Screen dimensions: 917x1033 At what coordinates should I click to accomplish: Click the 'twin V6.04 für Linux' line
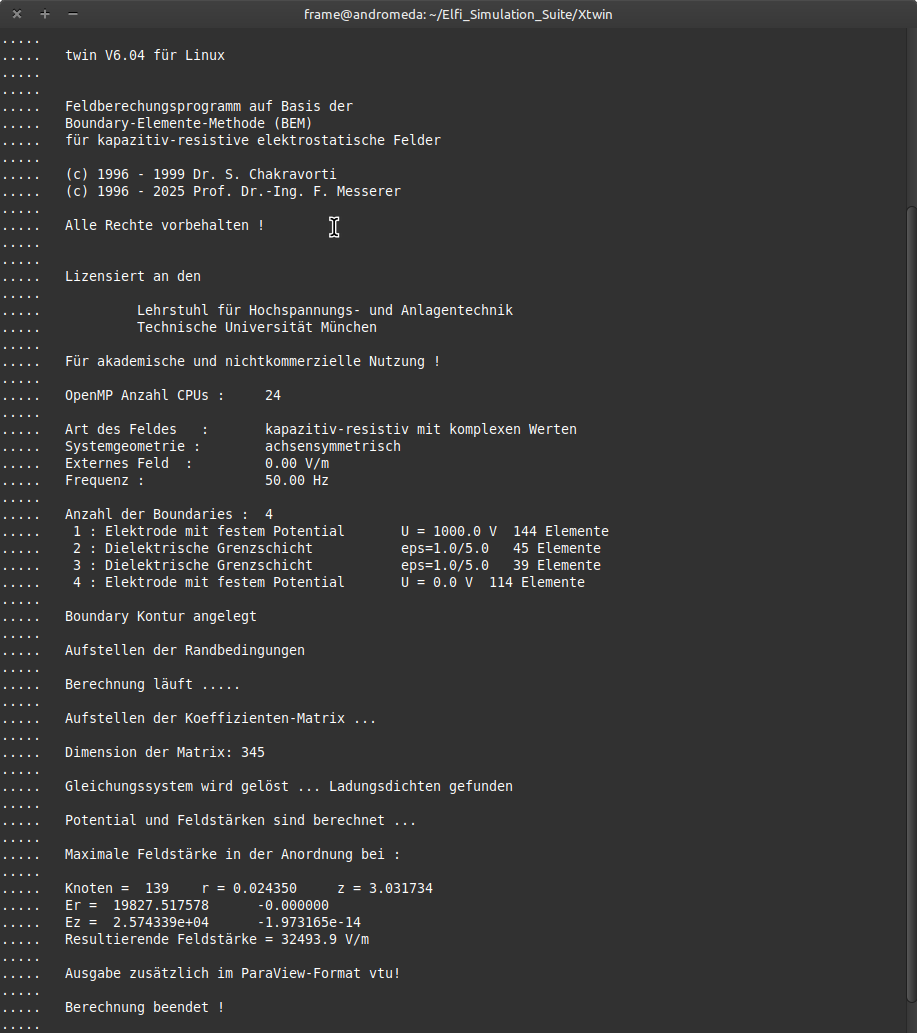(x=145, y=55)
